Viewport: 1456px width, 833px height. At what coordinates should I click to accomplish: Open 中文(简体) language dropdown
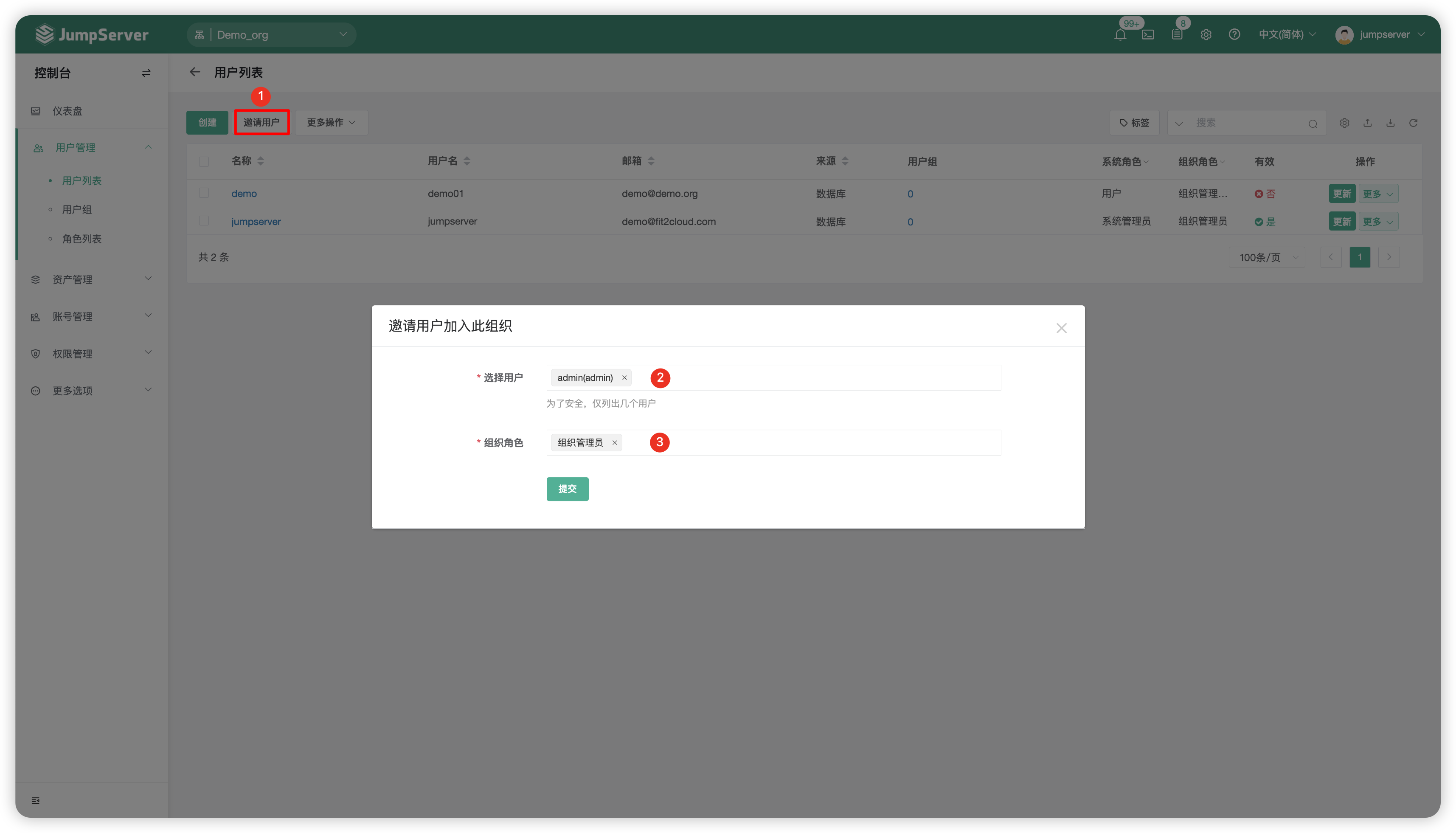1287,35
